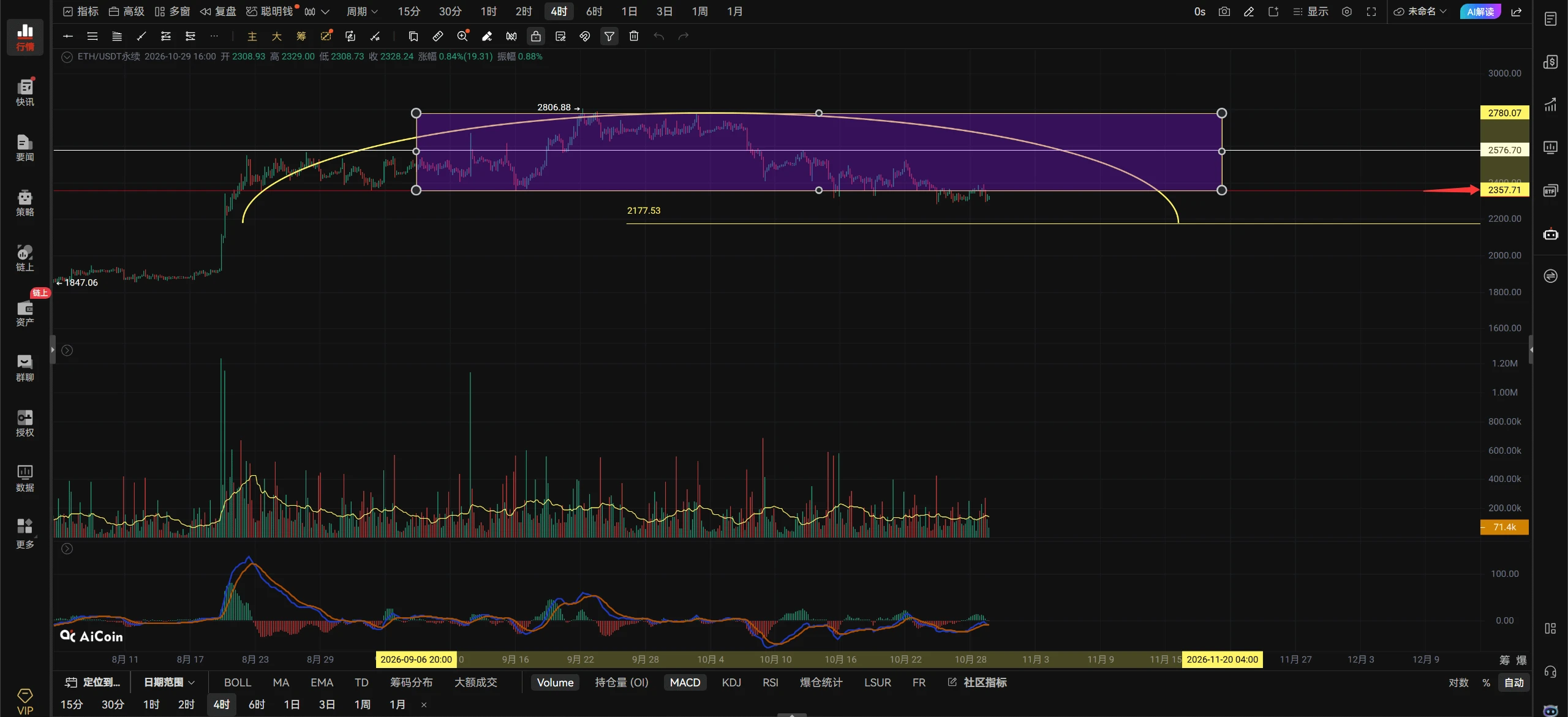Click the share arrow icon top right

(1517, 12)
